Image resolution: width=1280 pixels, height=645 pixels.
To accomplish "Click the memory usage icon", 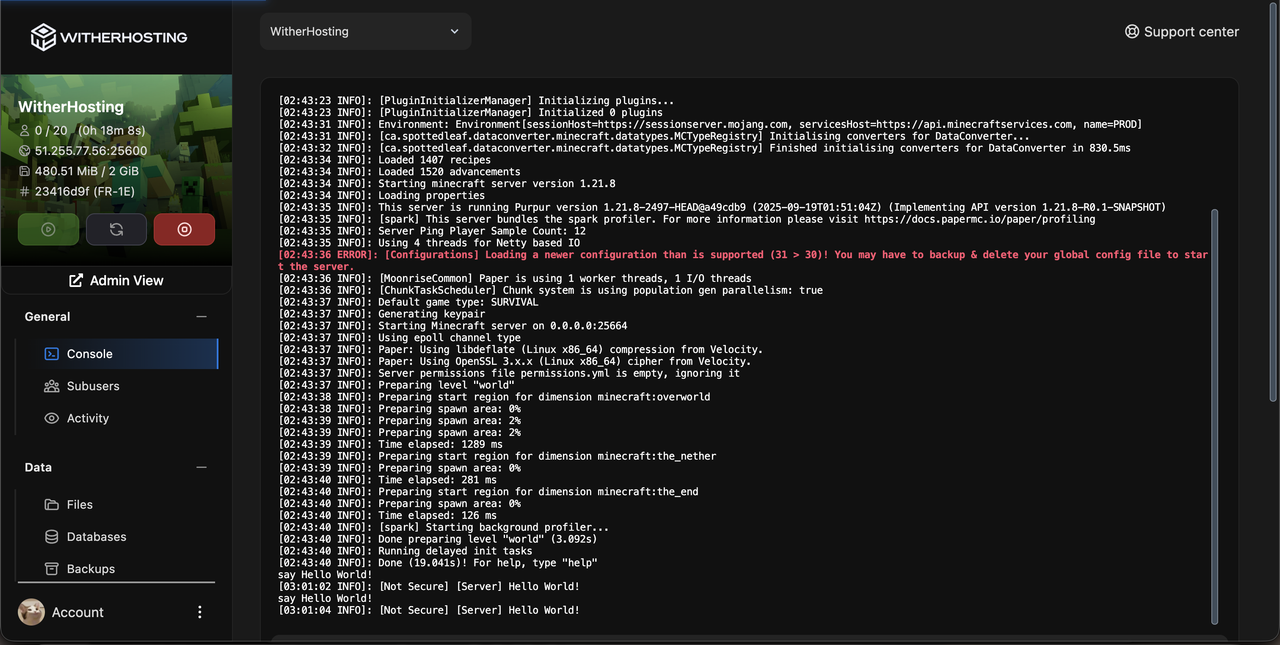I will coord(25,171).
